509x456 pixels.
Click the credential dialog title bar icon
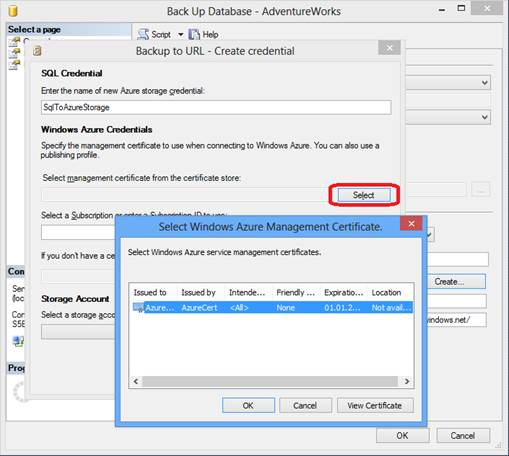pos(37,51)
